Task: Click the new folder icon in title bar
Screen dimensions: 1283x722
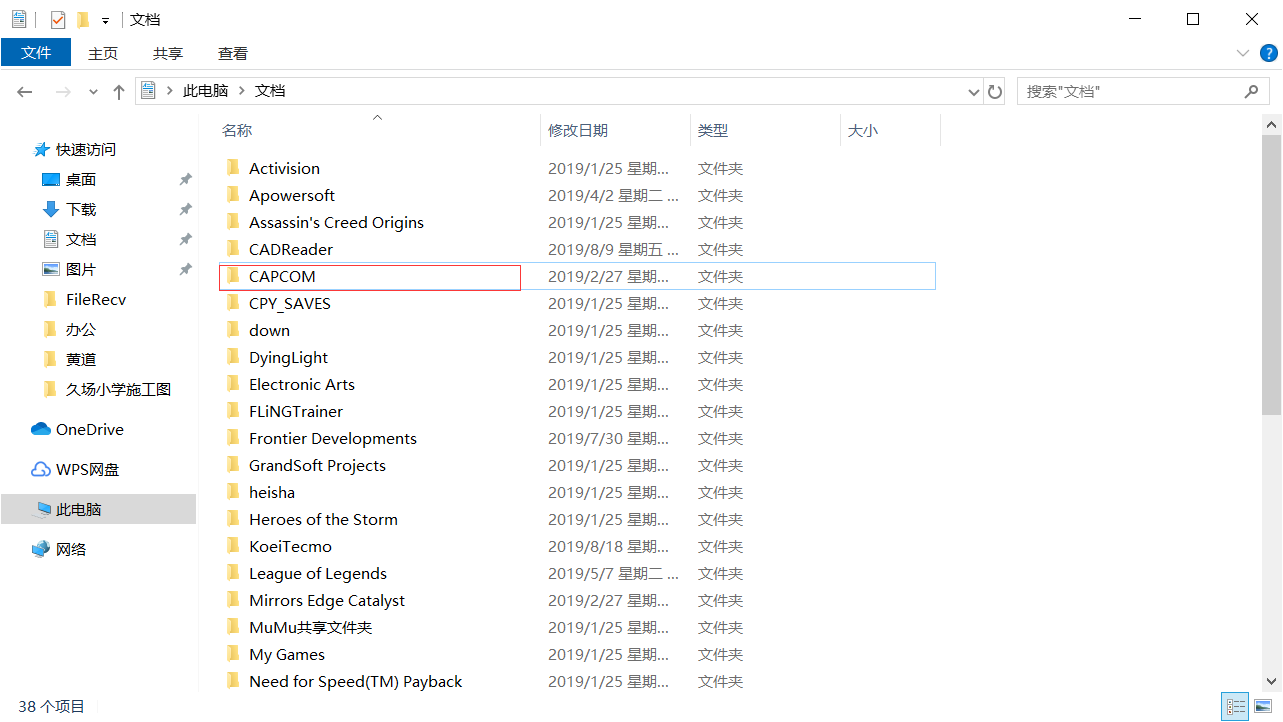Action: [x=83, y=19]
